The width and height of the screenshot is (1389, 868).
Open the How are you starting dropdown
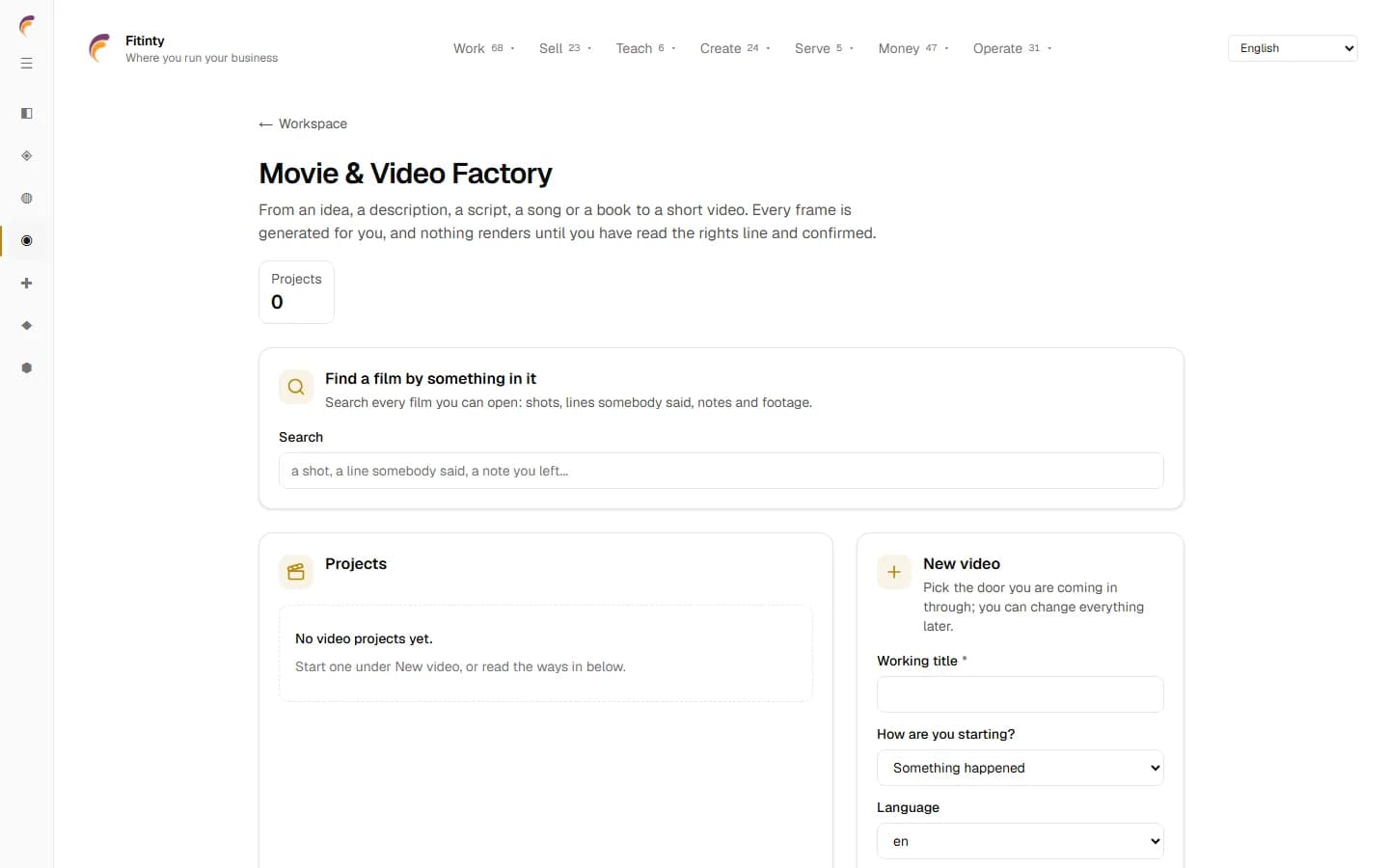(x=1021, y=768)
